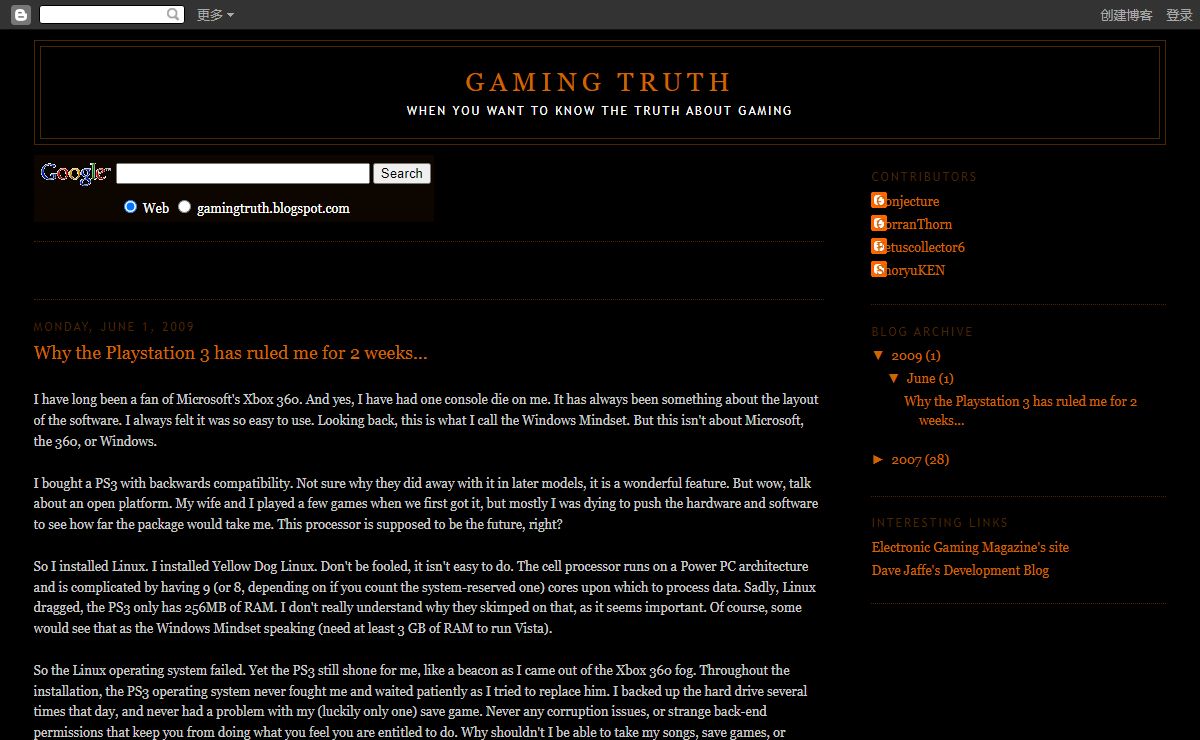Open the June (1) archive link
Screen dimensions: 1200x740
click(930, 378)
